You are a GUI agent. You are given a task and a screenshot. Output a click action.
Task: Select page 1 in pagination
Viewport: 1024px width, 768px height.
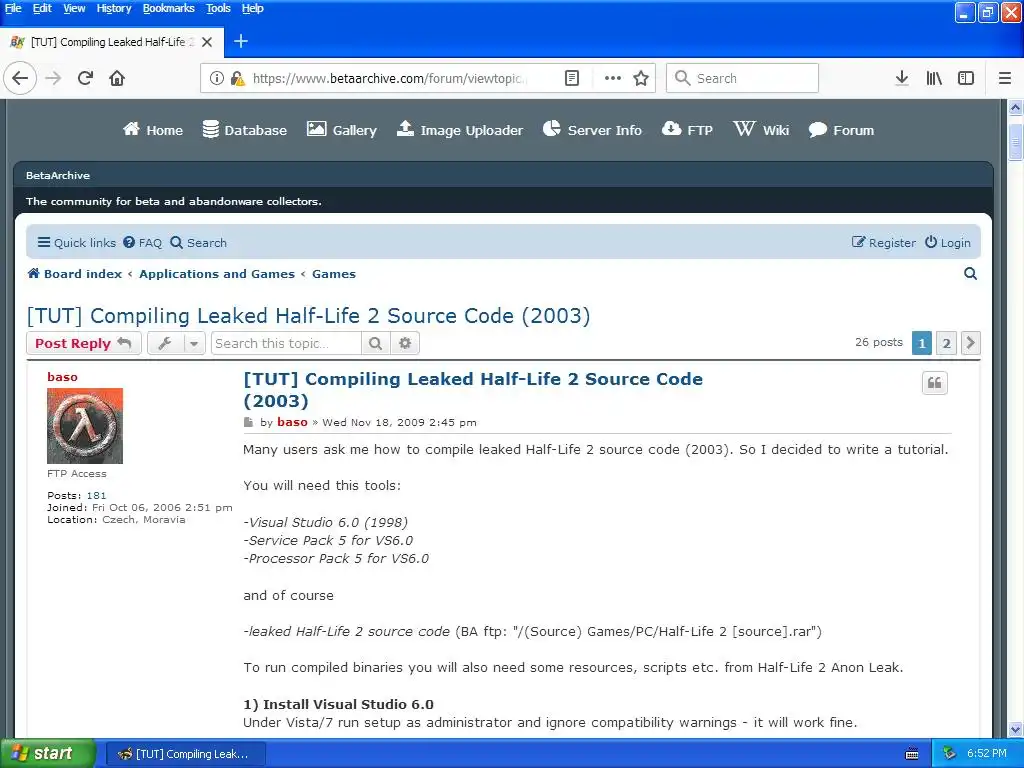[x=921, y=342]
